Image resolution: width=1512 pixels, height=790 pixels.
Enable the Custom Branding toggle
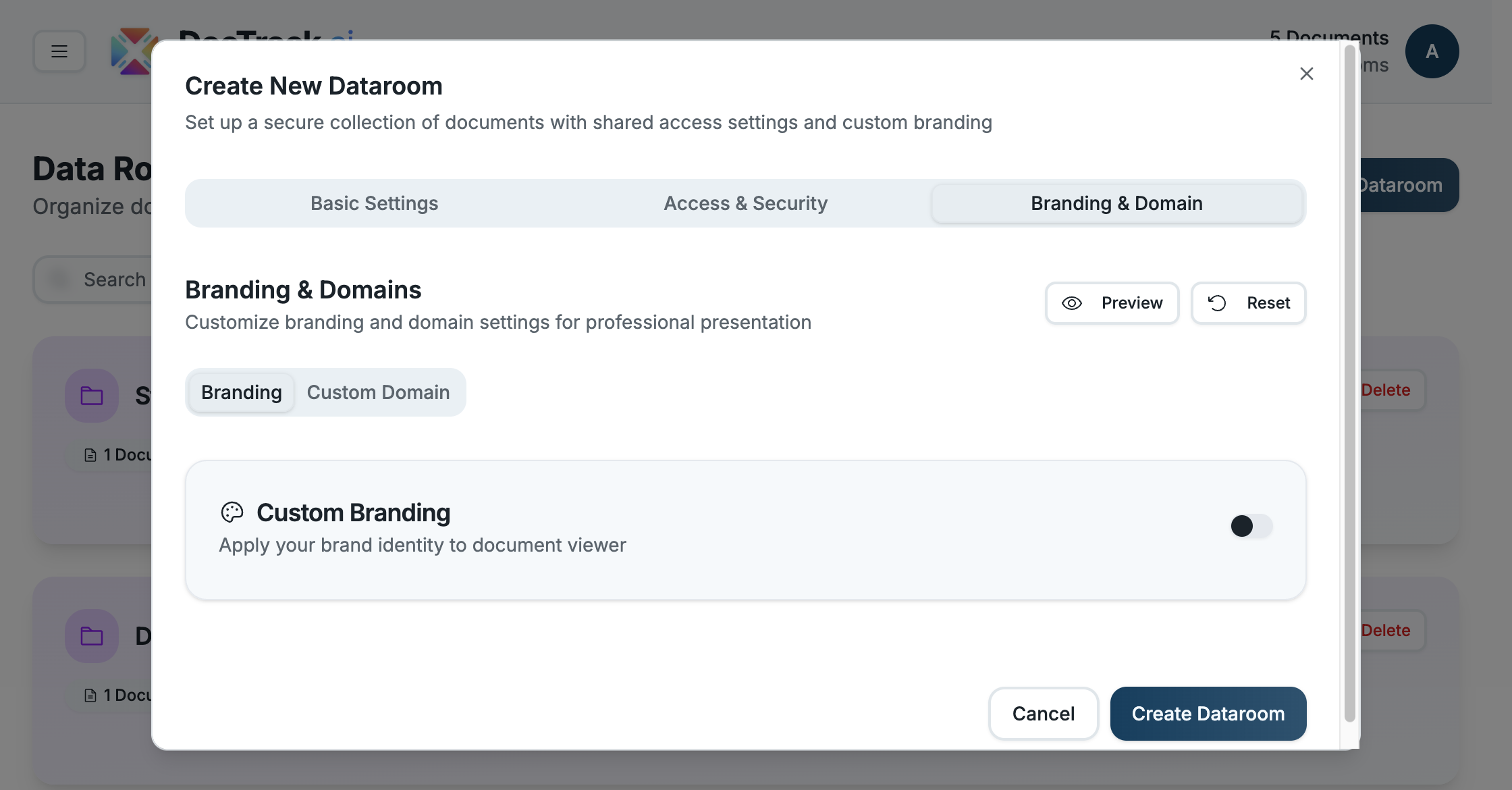(1251, 526)
